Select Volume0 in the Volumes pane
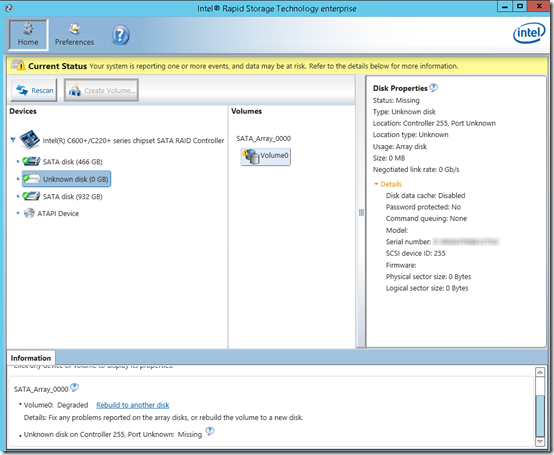The height and width of the screenshot is (455, 554). [266, 156]
